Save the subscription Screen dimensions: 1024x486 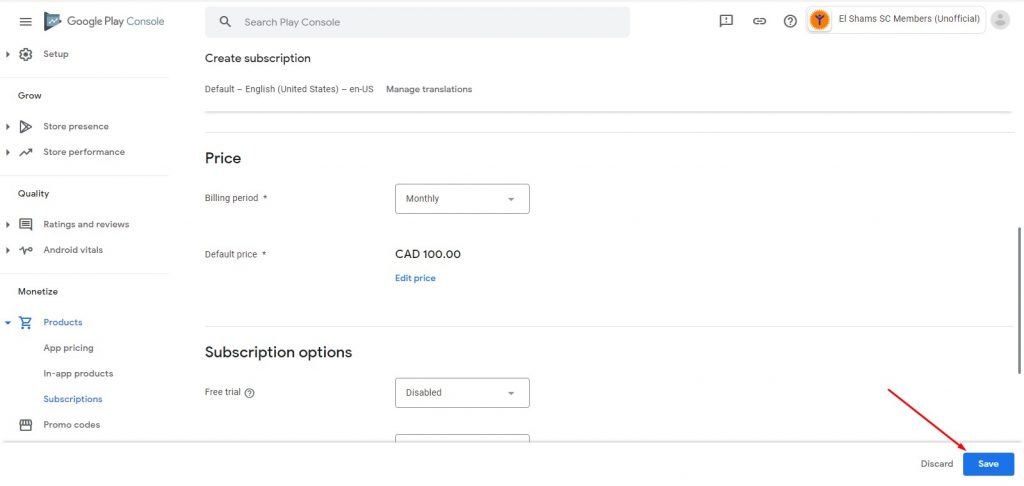[988, 464]
